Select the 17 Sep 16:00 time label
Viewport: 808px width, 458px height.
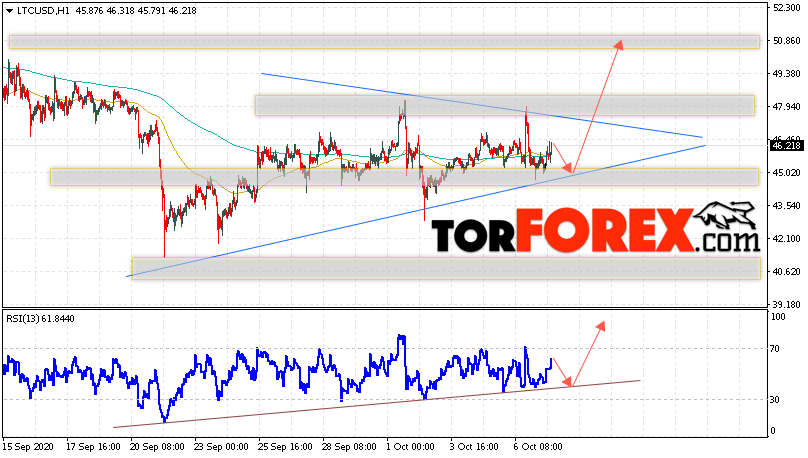[93, 447]
